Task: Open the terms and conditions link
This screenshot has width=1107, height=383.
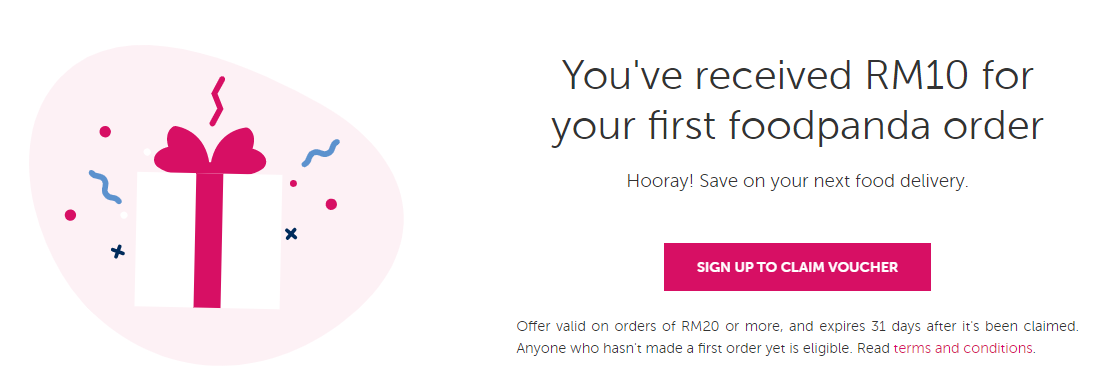Action: click(x=963, y=348)
